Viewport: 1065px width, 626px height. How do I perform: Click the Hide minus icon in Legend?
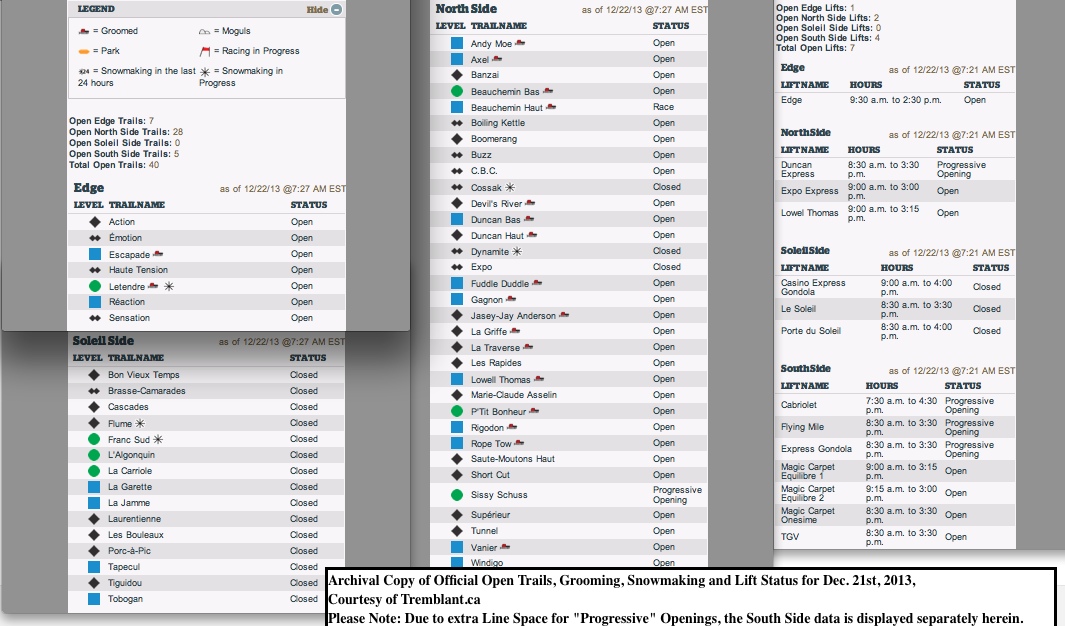(336, 10)
